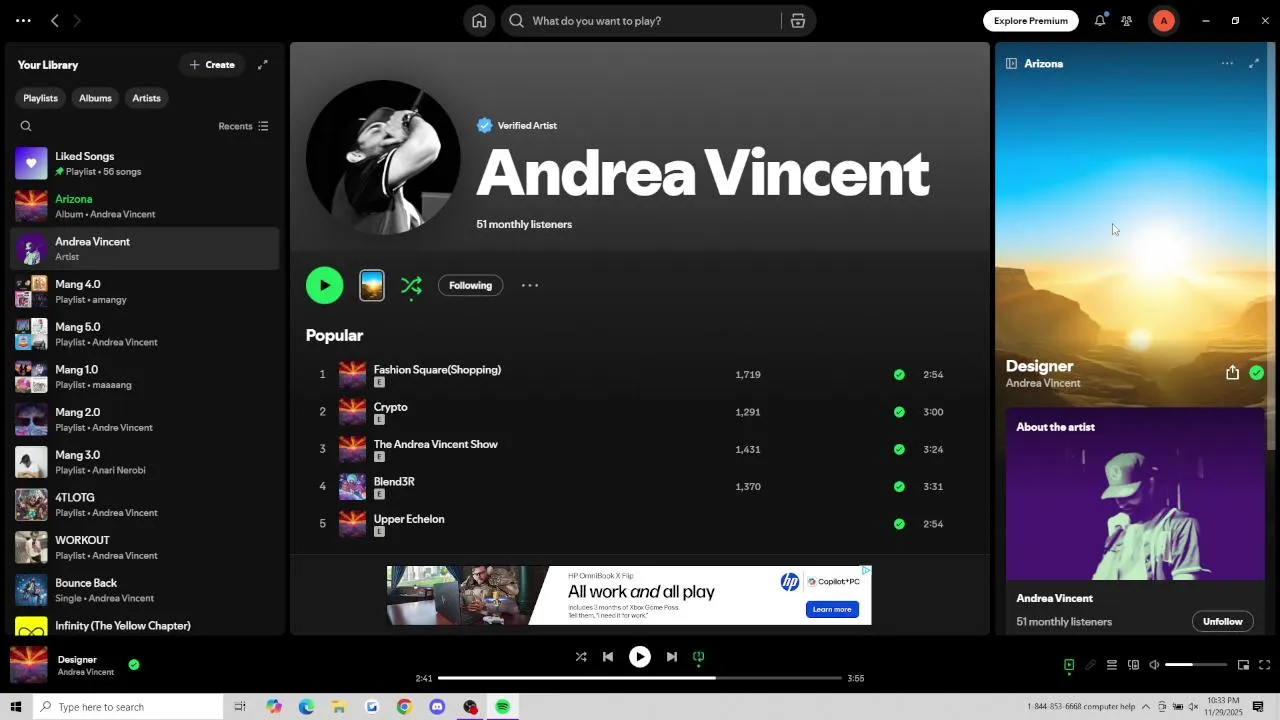Open Mang 4.0 playlist
This screenshot has height=720, width=1280.
(x=145, y=291)
